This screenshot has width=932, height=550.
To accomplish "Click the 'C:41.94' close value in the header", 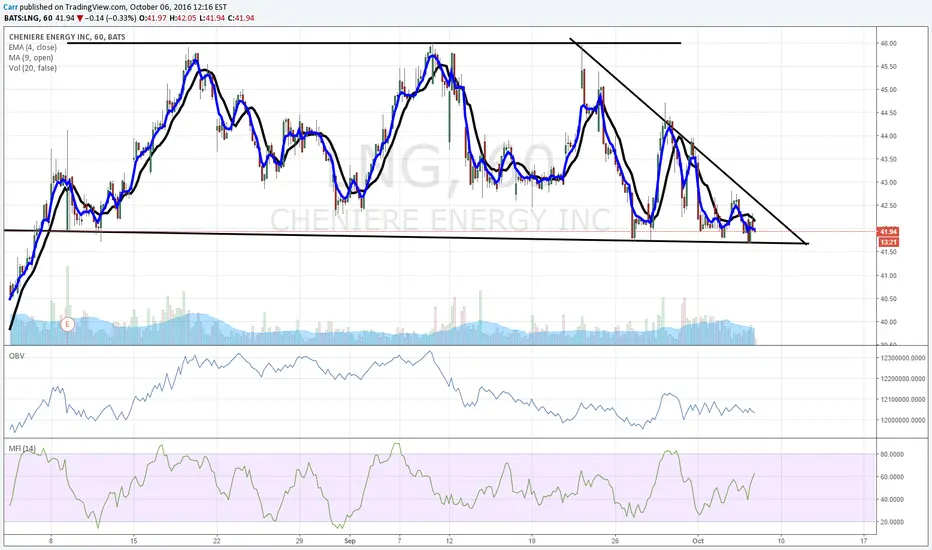I will pos(241,18).
